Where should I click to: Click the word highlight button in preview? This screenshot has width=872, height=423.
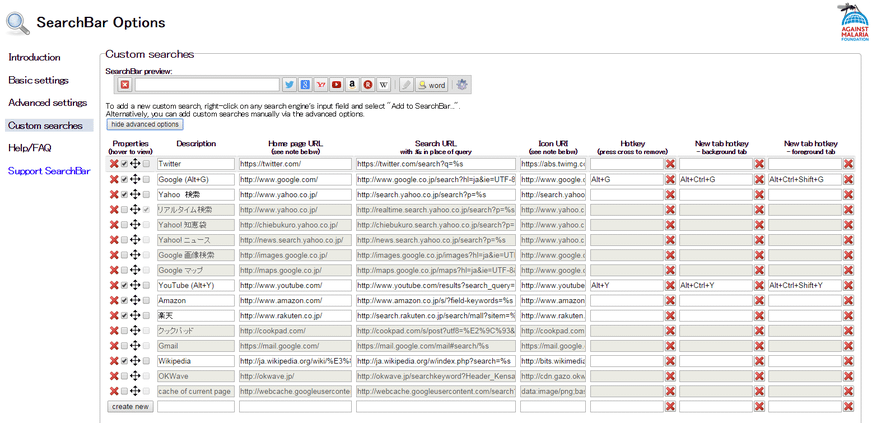[x=432, y=85]
